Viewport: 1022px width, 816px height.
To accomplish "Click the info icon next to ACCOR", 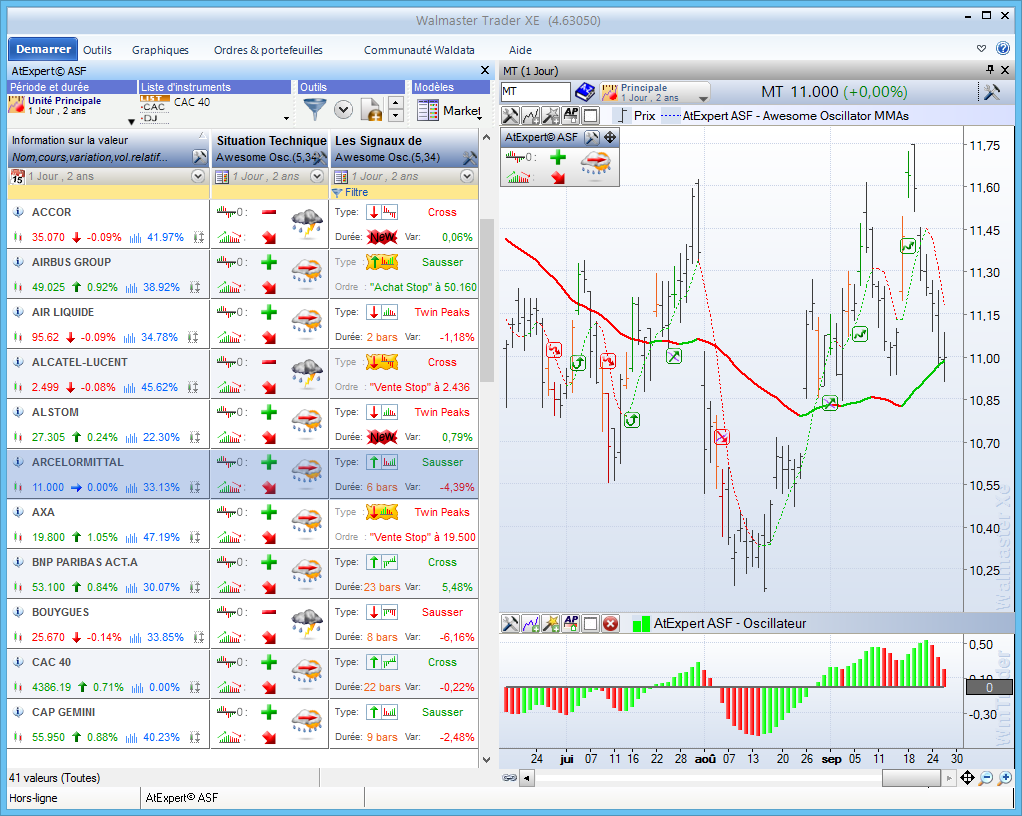I will click(18, 212).
